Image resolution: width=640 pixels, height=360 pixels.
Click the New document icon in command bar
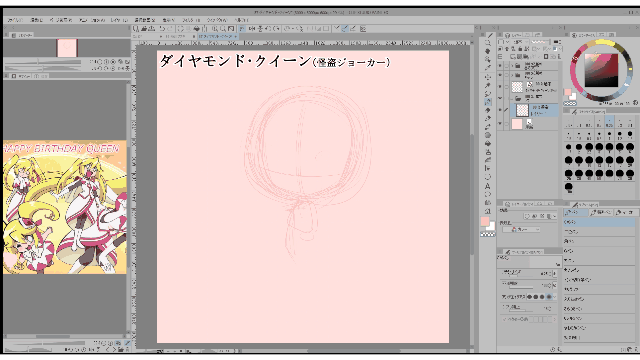pos(135,29)
